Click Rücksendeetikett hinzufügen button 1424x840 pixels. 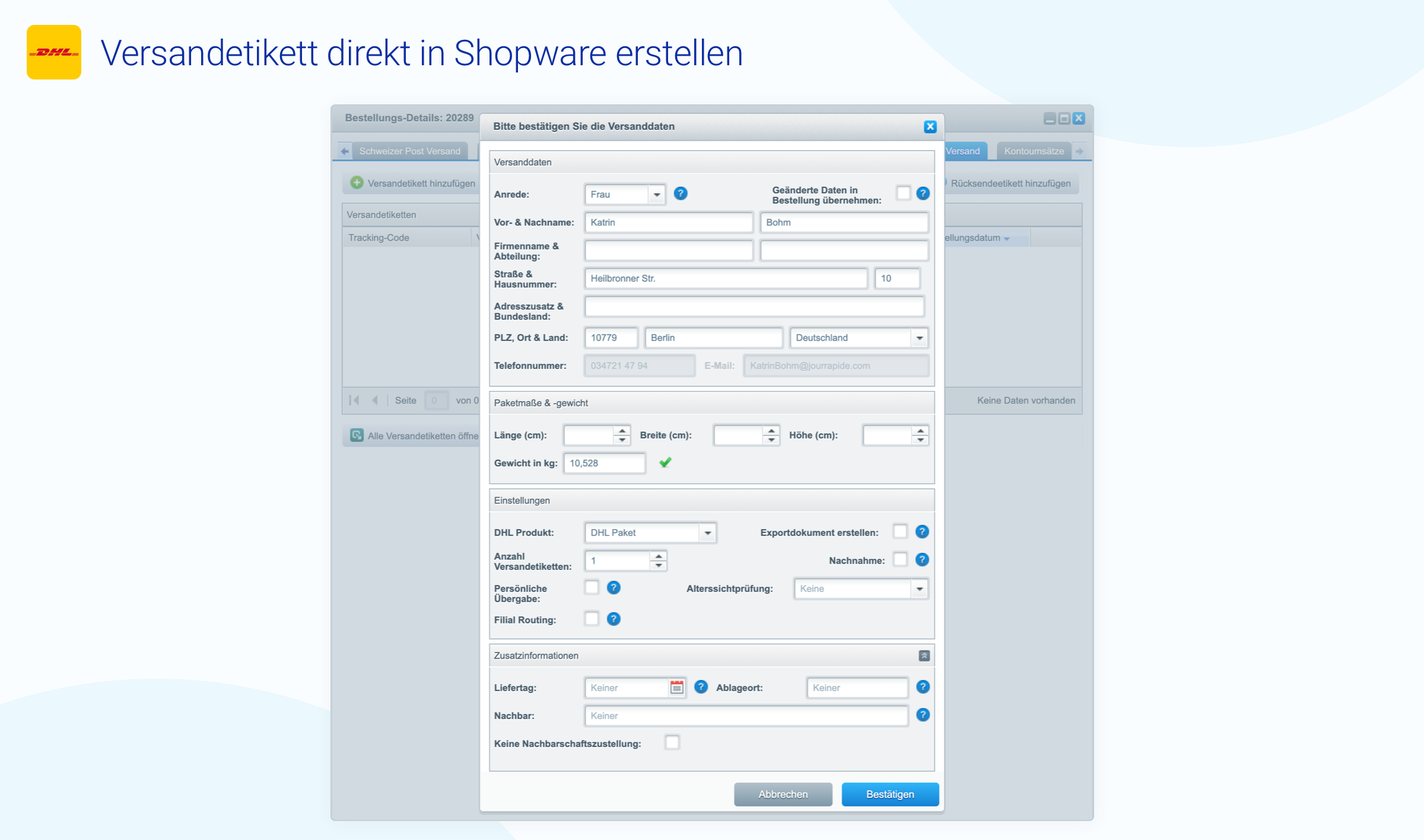tap(1010, 183)
